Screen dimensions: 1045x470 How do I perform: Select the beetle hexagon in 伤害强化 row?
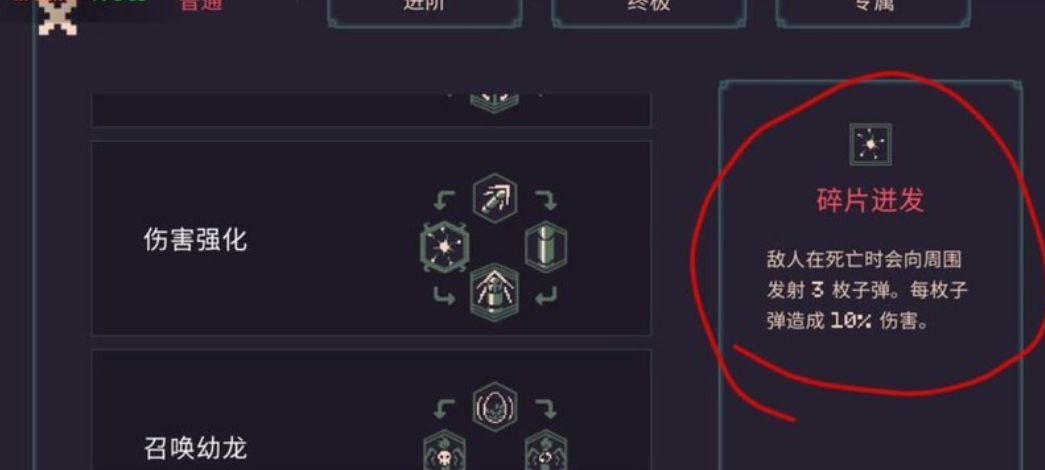(x=495, y=293)
